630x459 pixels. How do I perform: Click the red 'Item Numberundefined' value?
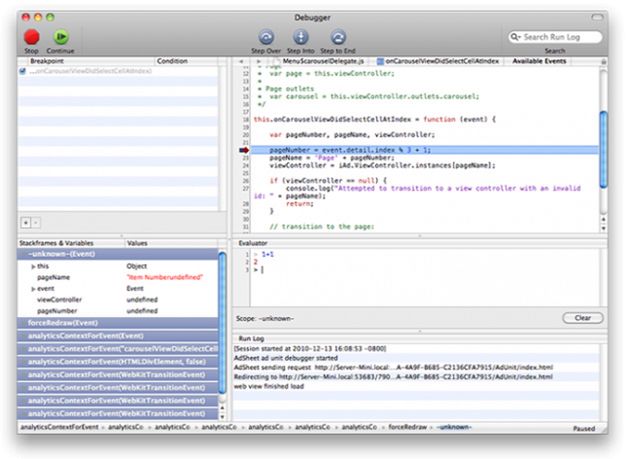point(165,277)
